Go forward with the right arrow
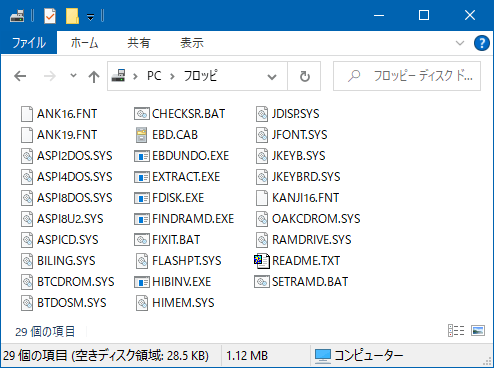This screenshot has height=368, width=494. point(50,76)
